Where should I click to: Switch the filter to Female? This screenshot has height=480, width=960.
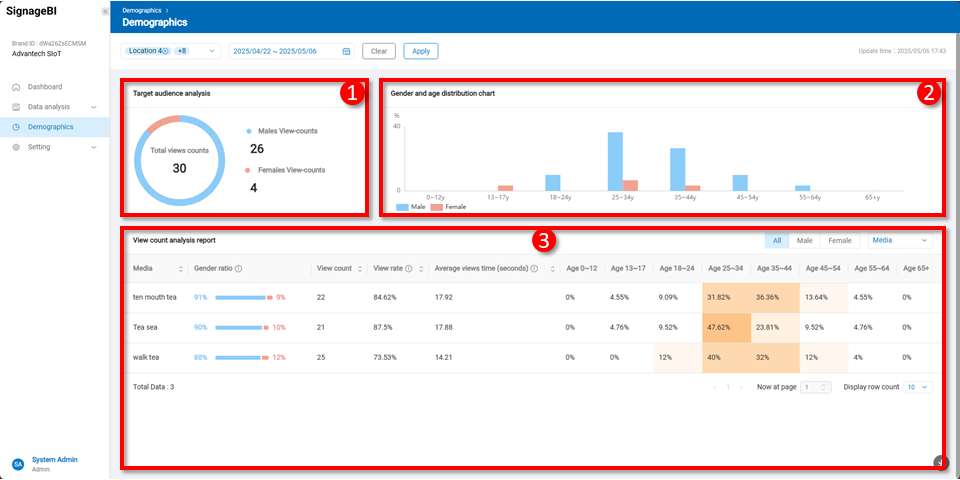pos(839,241)
